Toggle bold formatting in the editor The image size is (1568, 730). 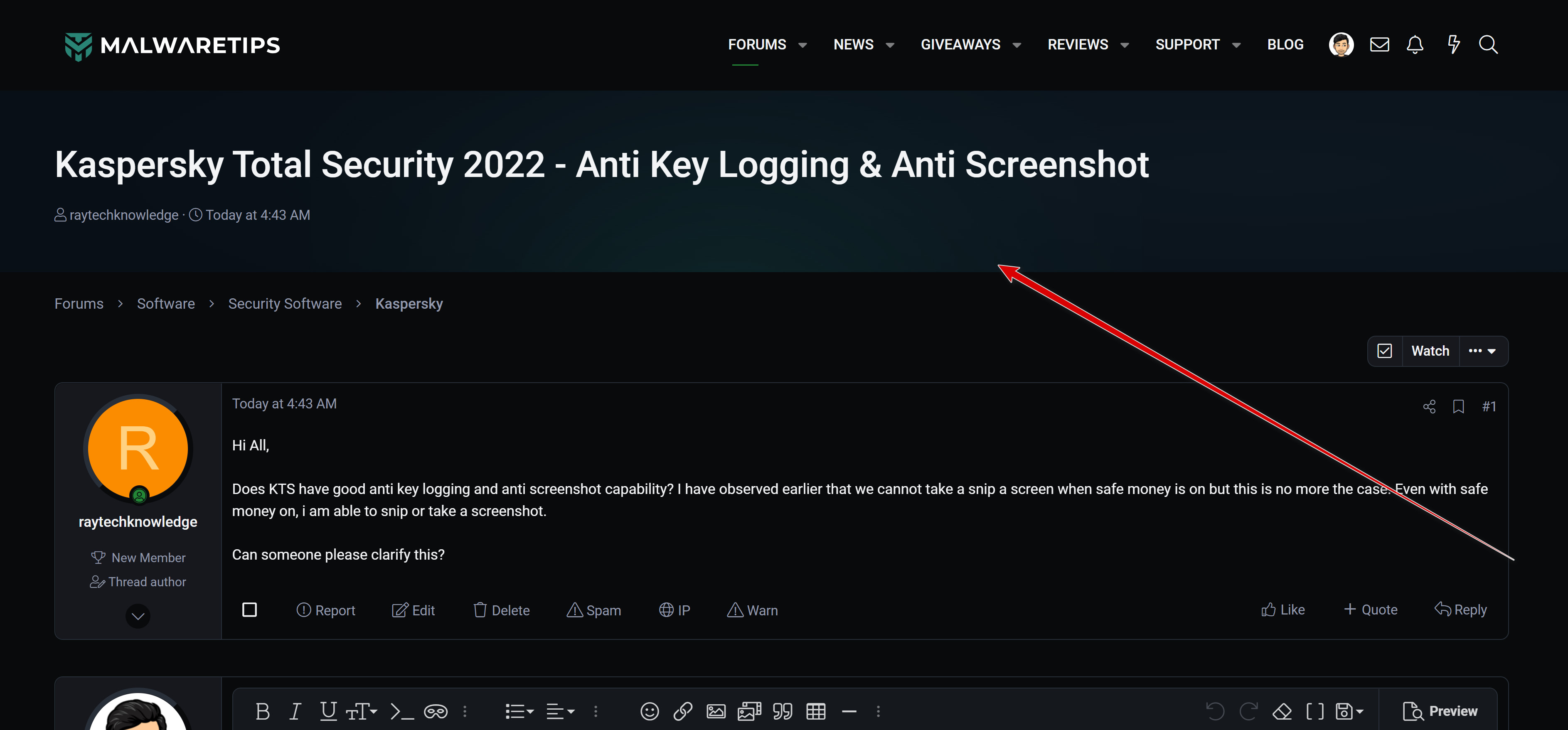click(262, 710)
